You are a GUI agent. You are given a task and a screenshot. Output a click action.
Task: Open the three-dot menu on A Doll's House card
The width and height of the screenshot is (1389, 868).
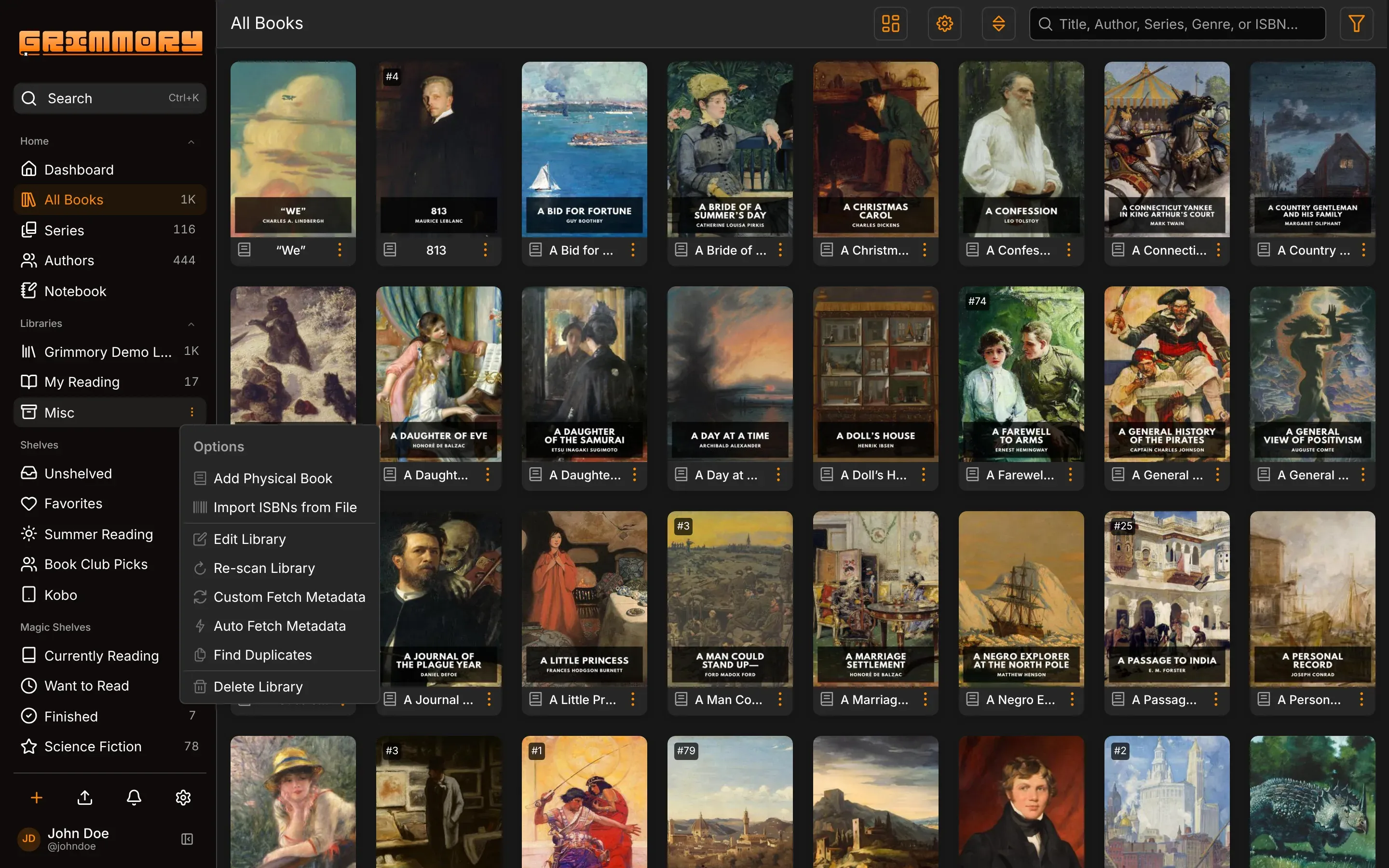tap(924, 474)
